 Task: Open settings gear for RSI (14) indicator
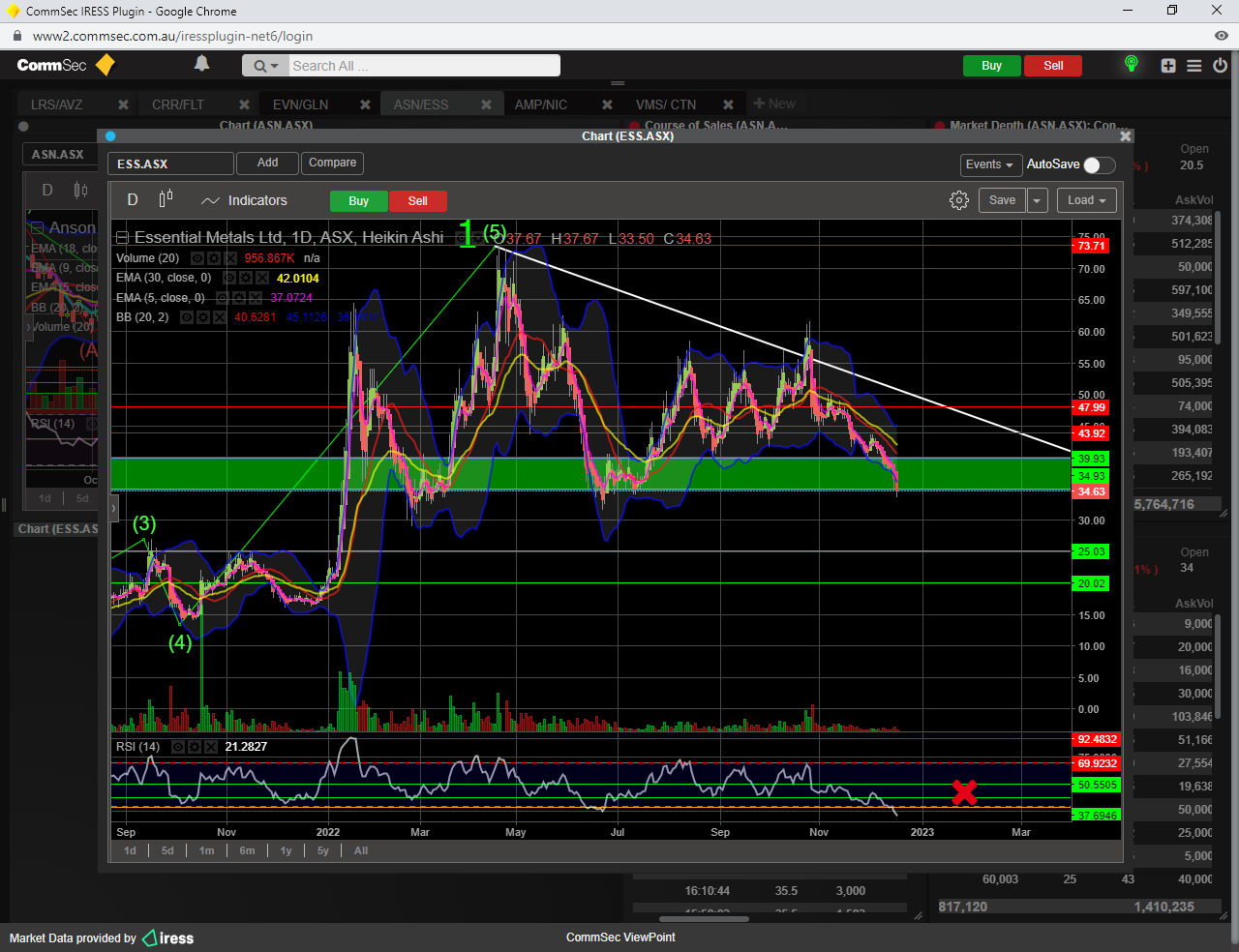[195, 747]
